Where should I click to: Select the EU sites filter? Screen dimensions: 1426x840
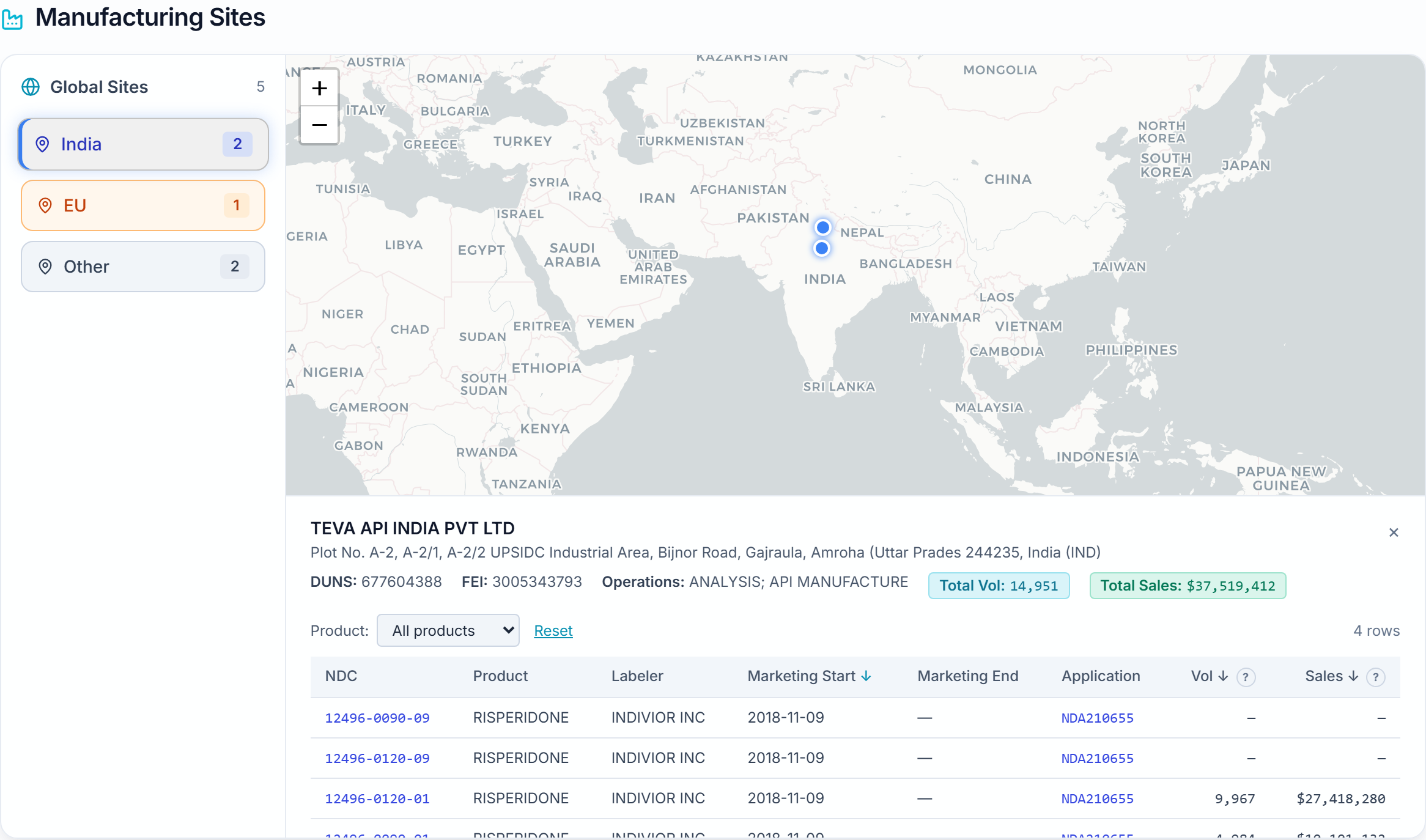tap(143, 205)
